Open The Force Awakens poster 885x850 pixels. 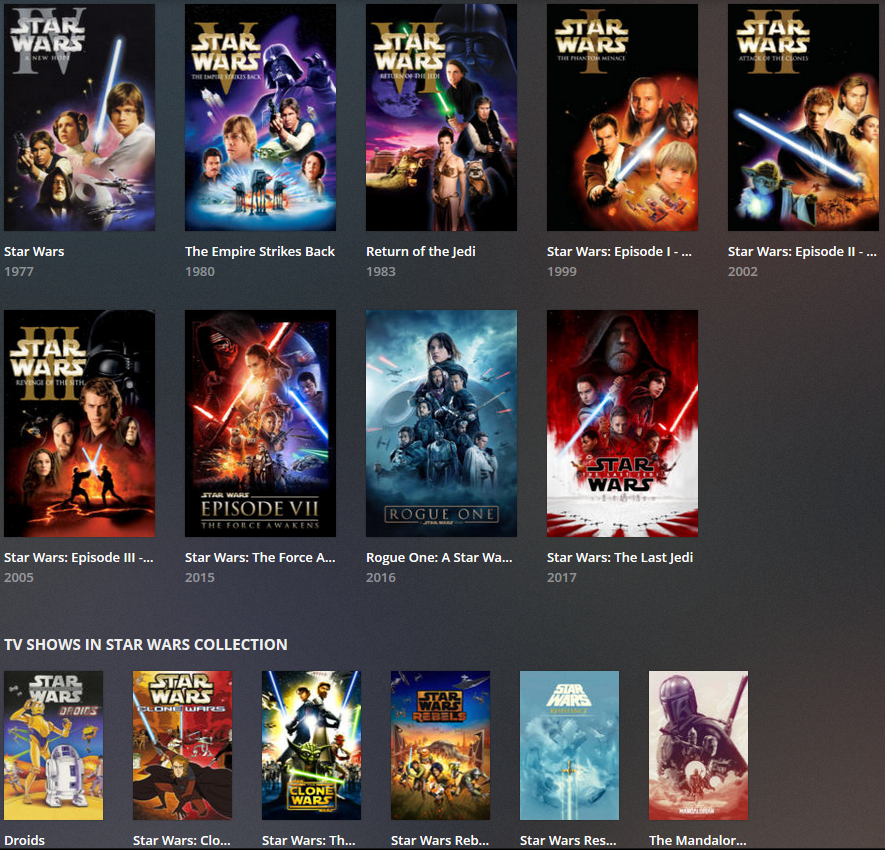260,423
